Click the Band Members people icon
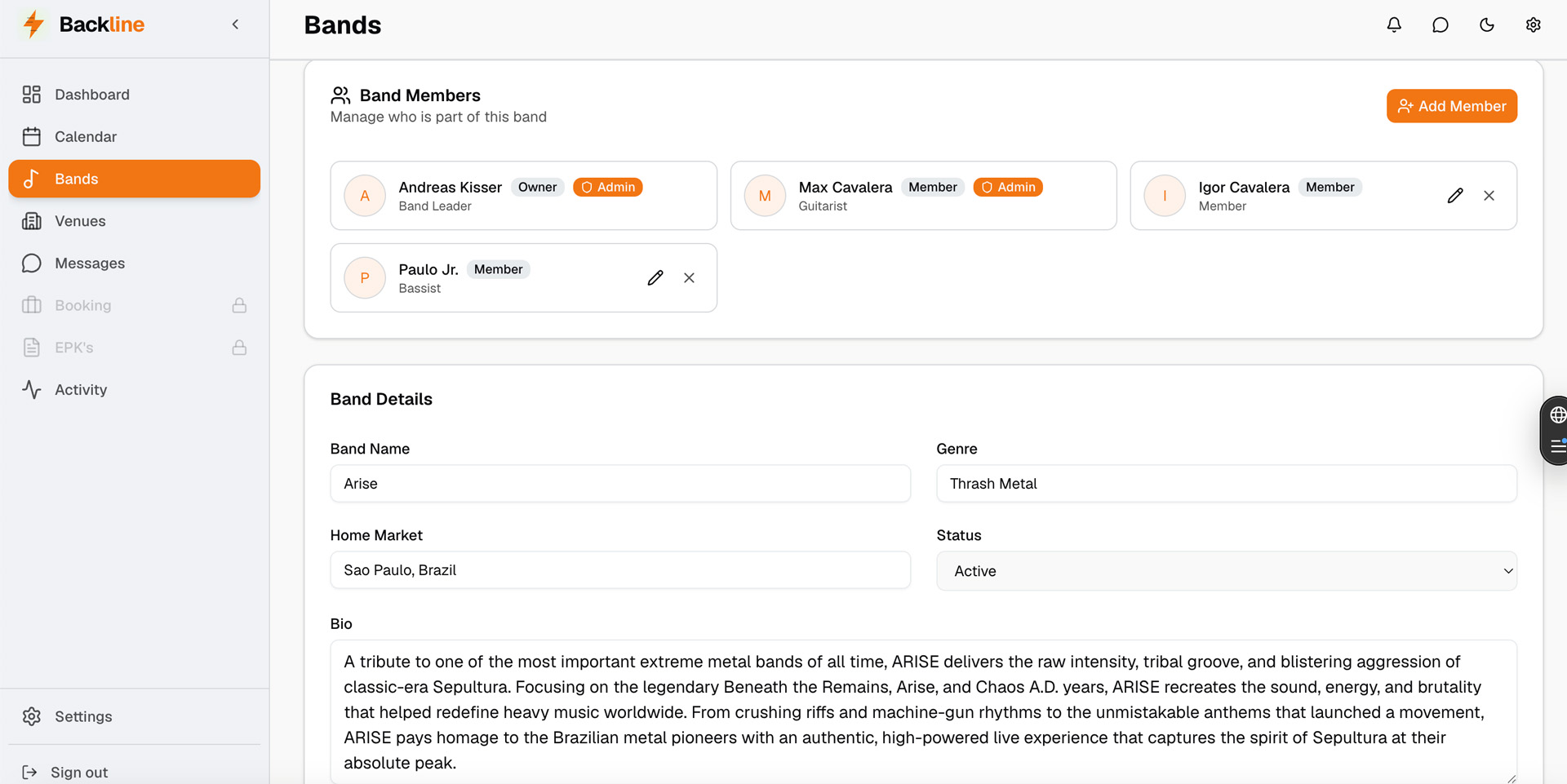Viewport: 1567px width, 784px height. [340, 95]
